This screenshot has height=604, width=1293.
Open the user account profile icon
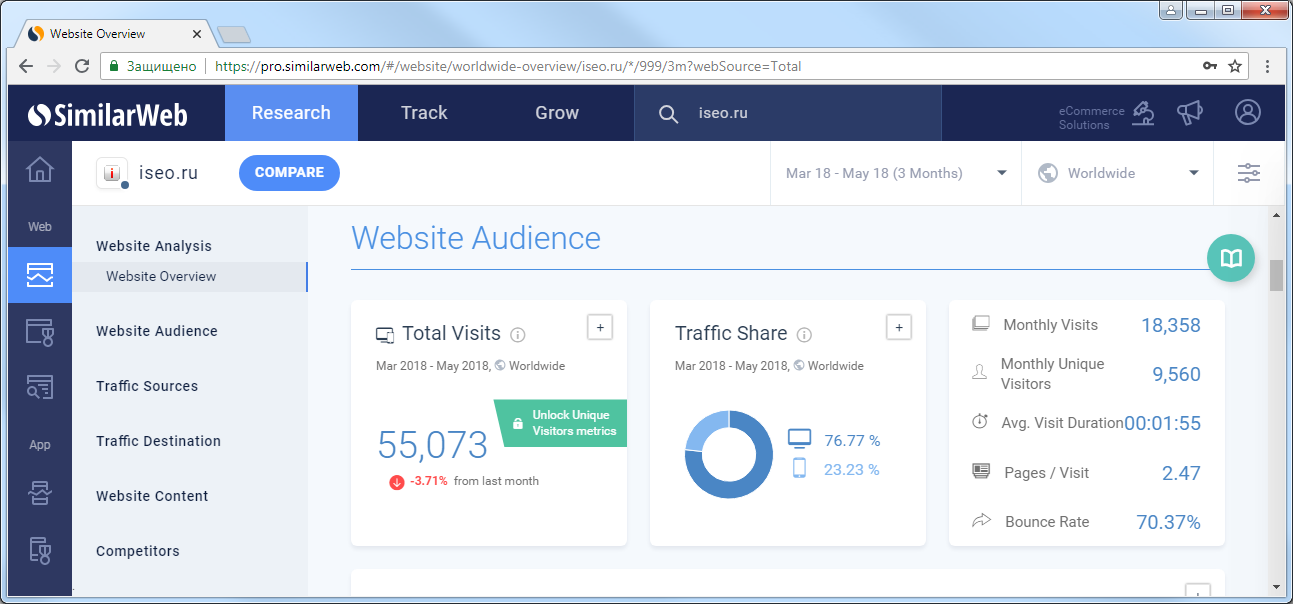1247,112
